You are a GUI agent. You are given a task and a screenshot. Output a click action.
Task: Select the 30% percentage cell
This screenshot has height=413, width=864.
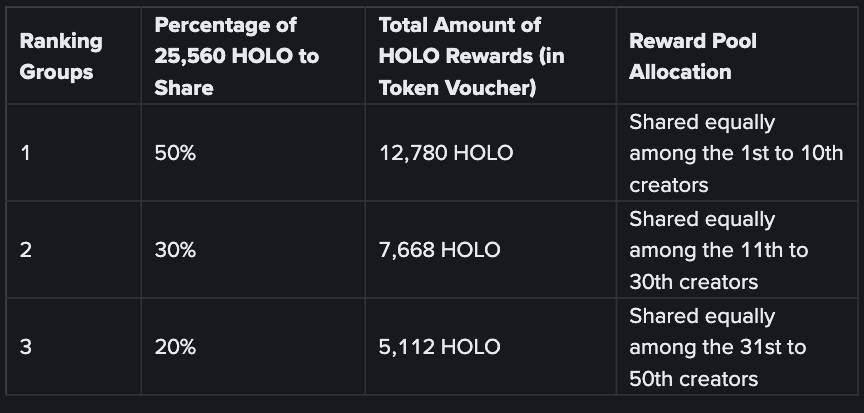pyautogui.click(x=175, y=250)
